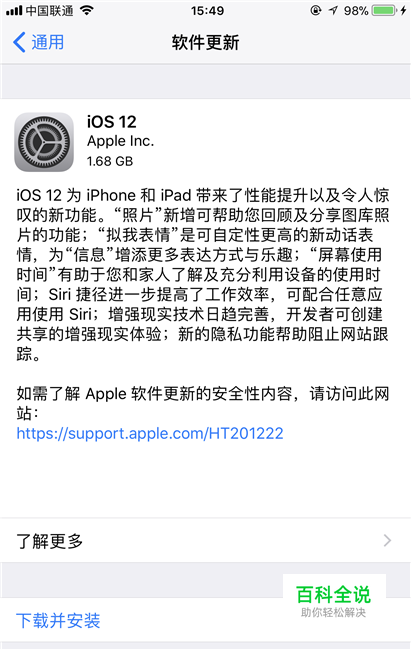This screenshot has width=411, height=649.
Task: Tap the rotation lock status icon
Action: click(316, 10)
